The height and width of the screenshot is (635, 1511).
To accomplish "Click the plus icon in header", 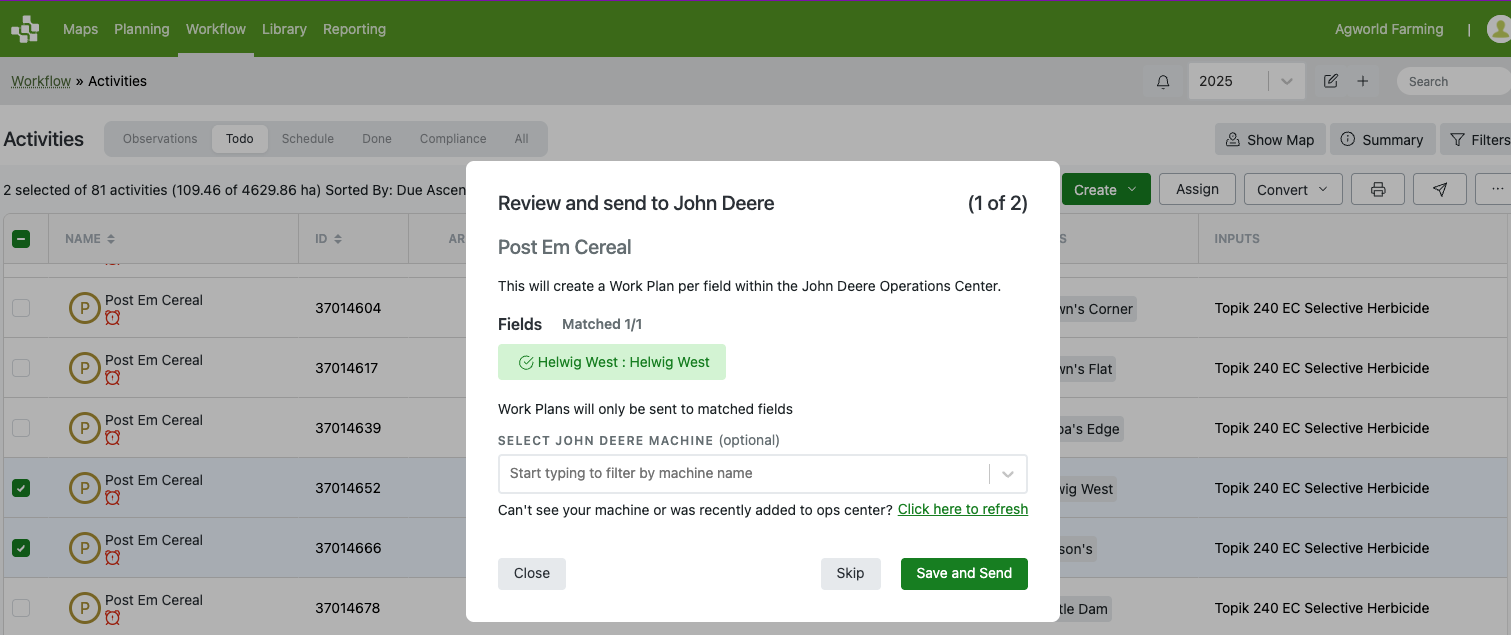I will coord(1362,81).
